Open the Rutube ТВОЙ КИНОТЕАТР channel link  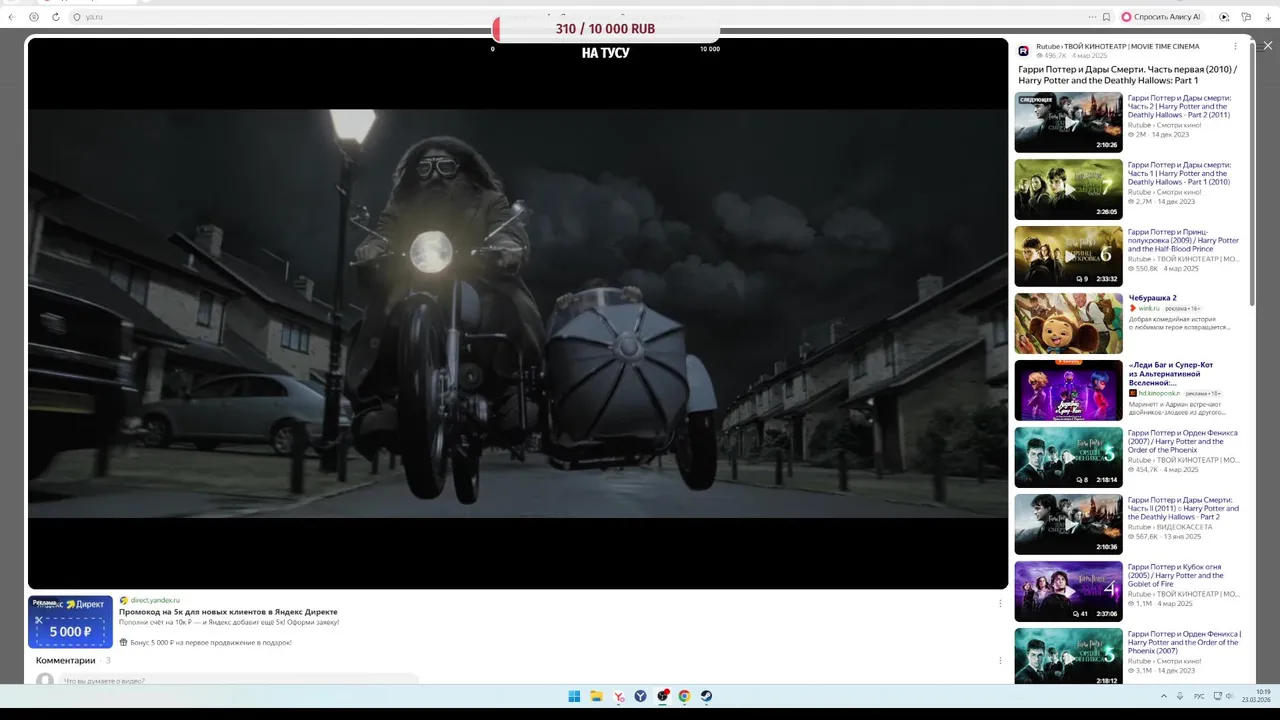pos(1117,47)
